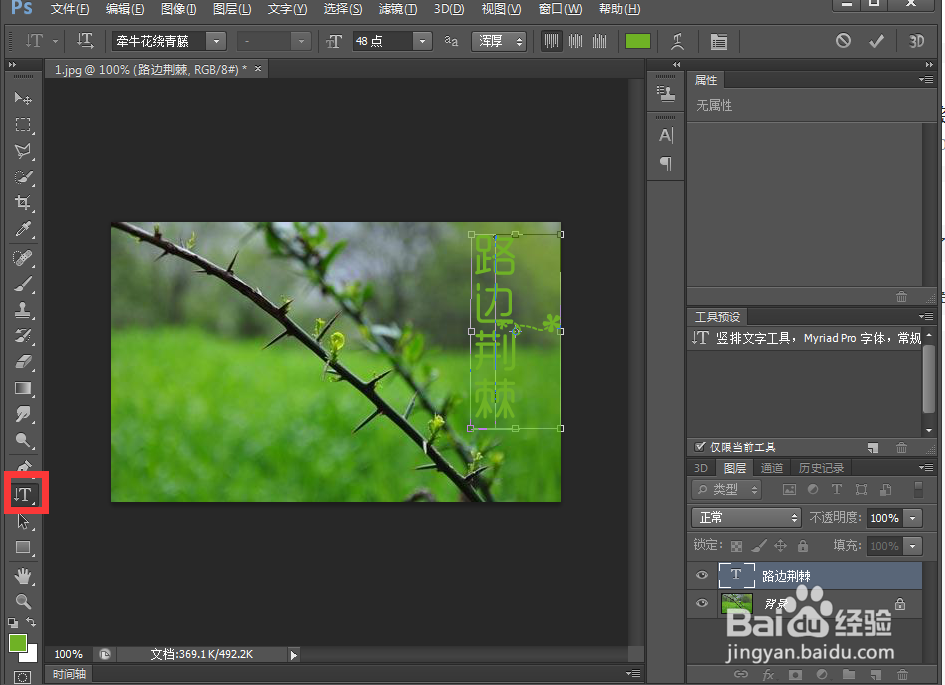Select the Eraser tool
The width and height of the screenshot is (945, 685).
tap(23, 361)
